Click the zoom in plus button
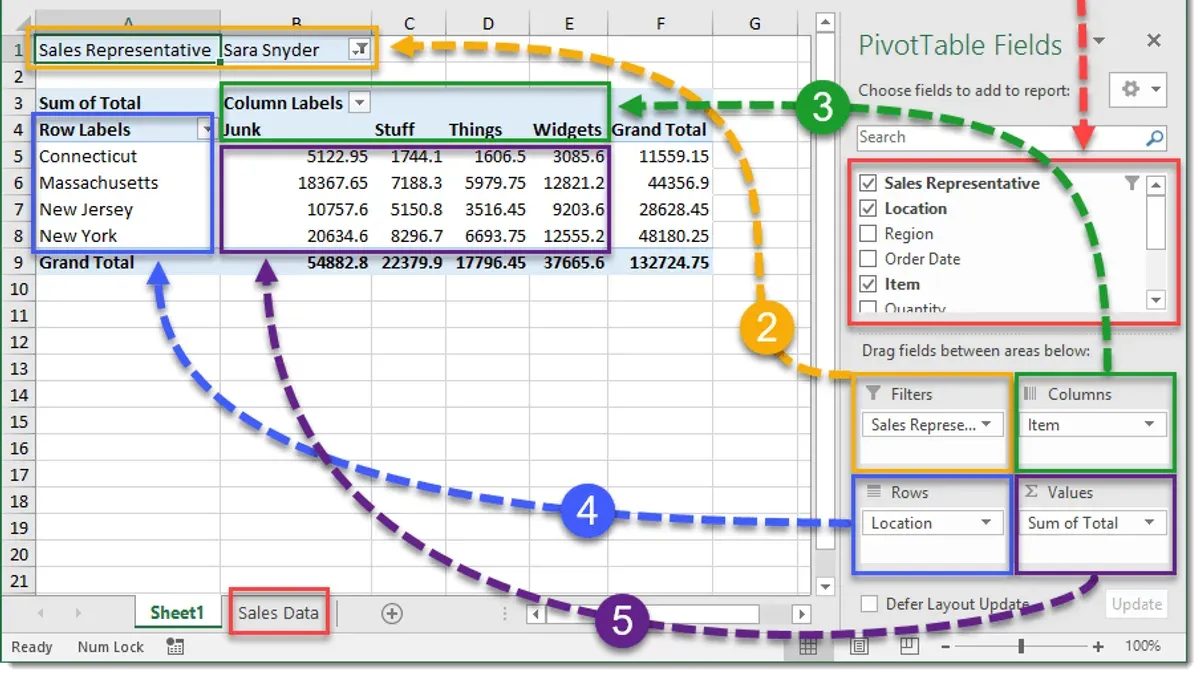Viewport: 1200px width, 675px height. click(x=1098, y=647)
